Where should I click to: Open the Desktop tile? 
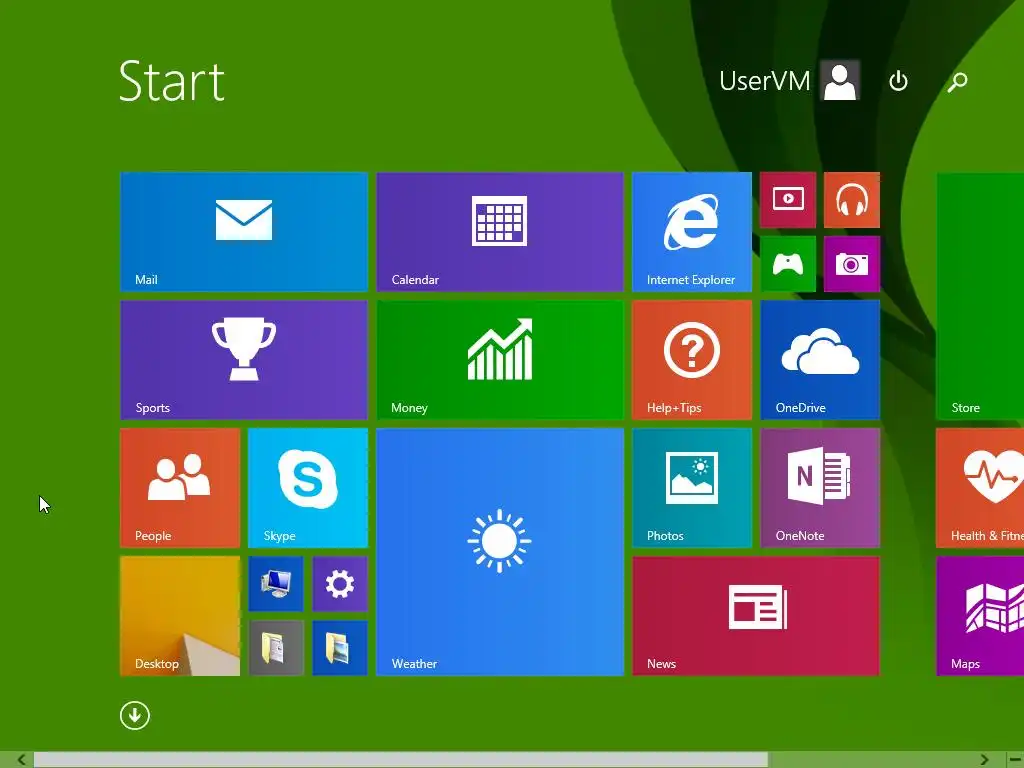pyautogui.click(x=180, y=615)
